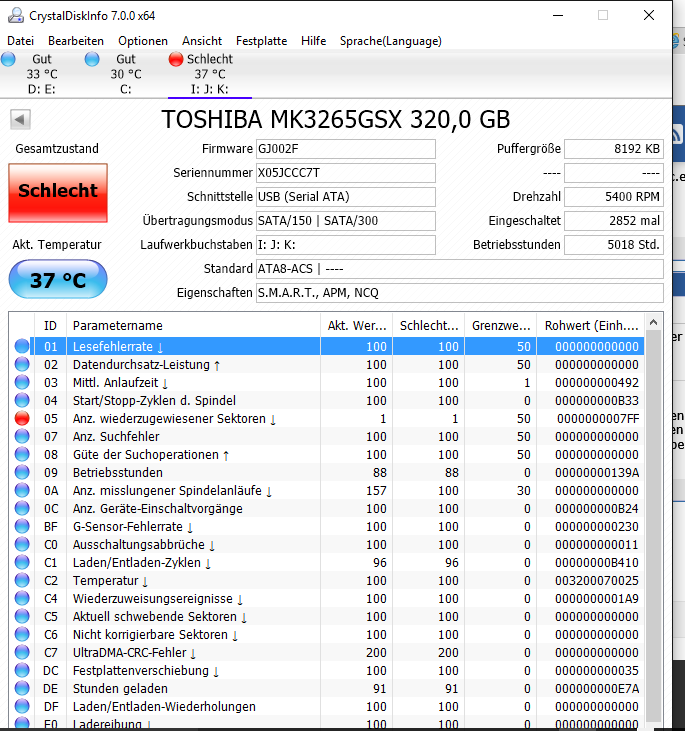The image size is (685, 731).
Task: Open the Bearbeiten menu
Action: click(76, 41)
